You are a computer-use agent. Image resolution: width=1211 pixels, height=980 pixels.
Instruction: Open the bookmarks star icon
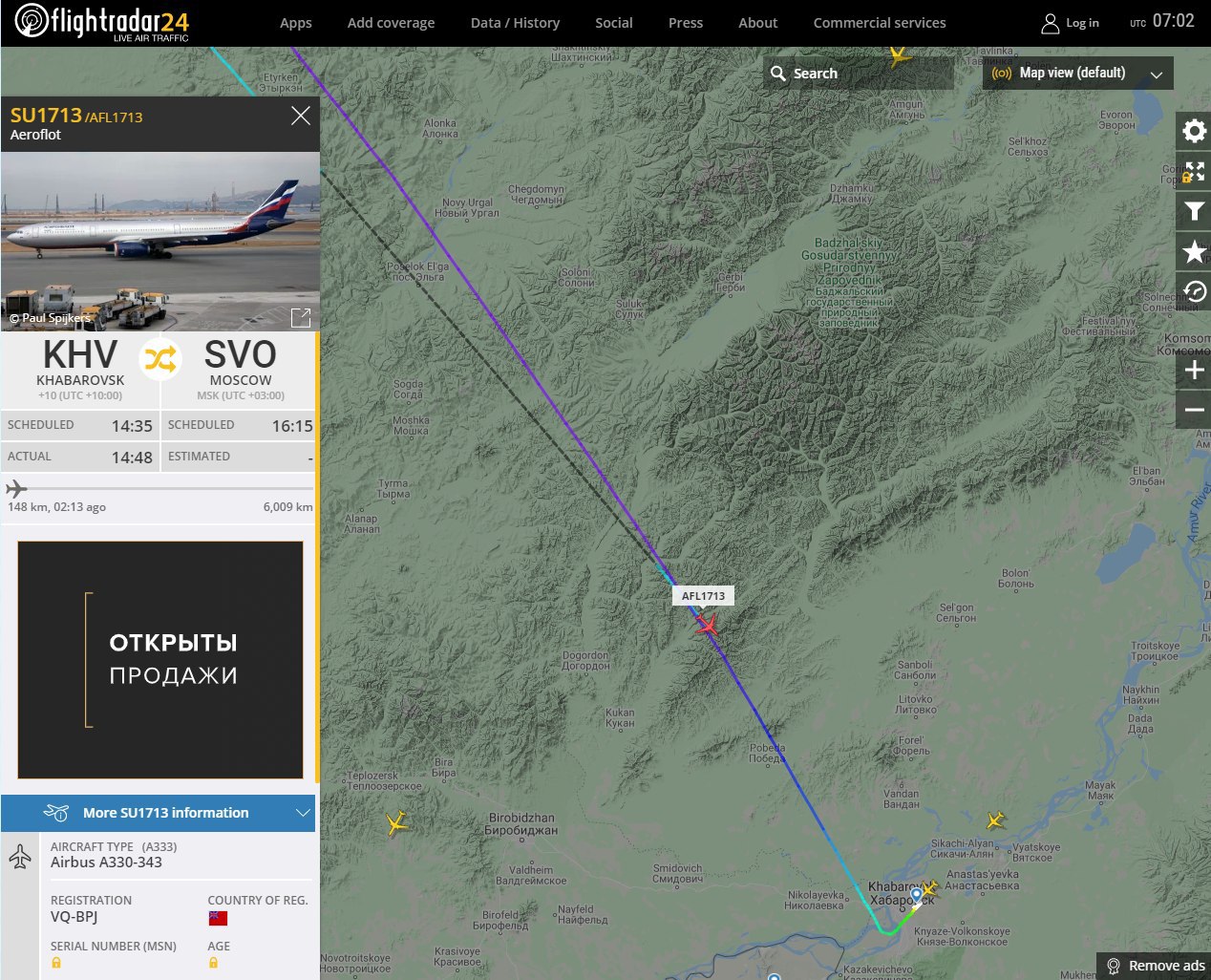click(1194, 252)
